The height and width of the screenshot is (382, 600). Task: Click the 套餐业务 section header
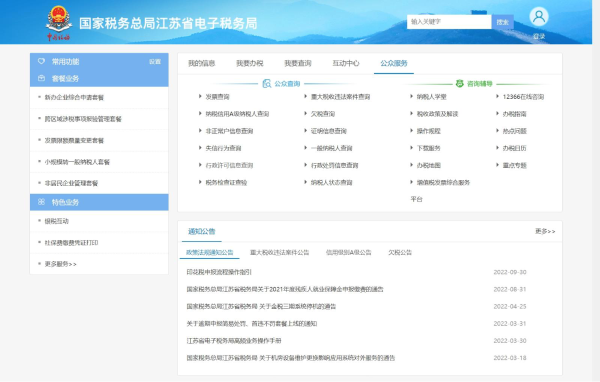click(99, 78)
